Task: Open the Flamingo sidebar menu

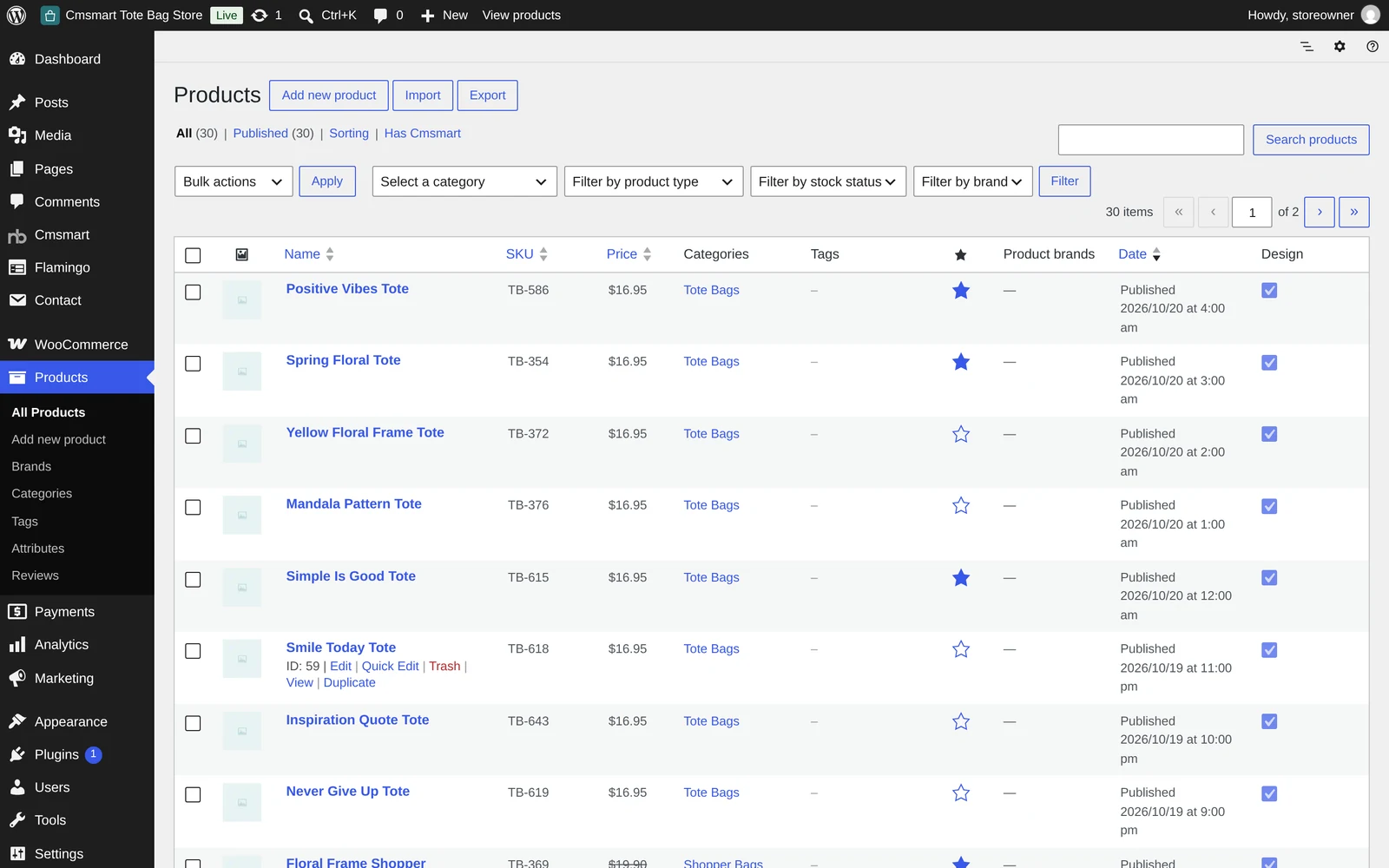Action: point(77,267)
